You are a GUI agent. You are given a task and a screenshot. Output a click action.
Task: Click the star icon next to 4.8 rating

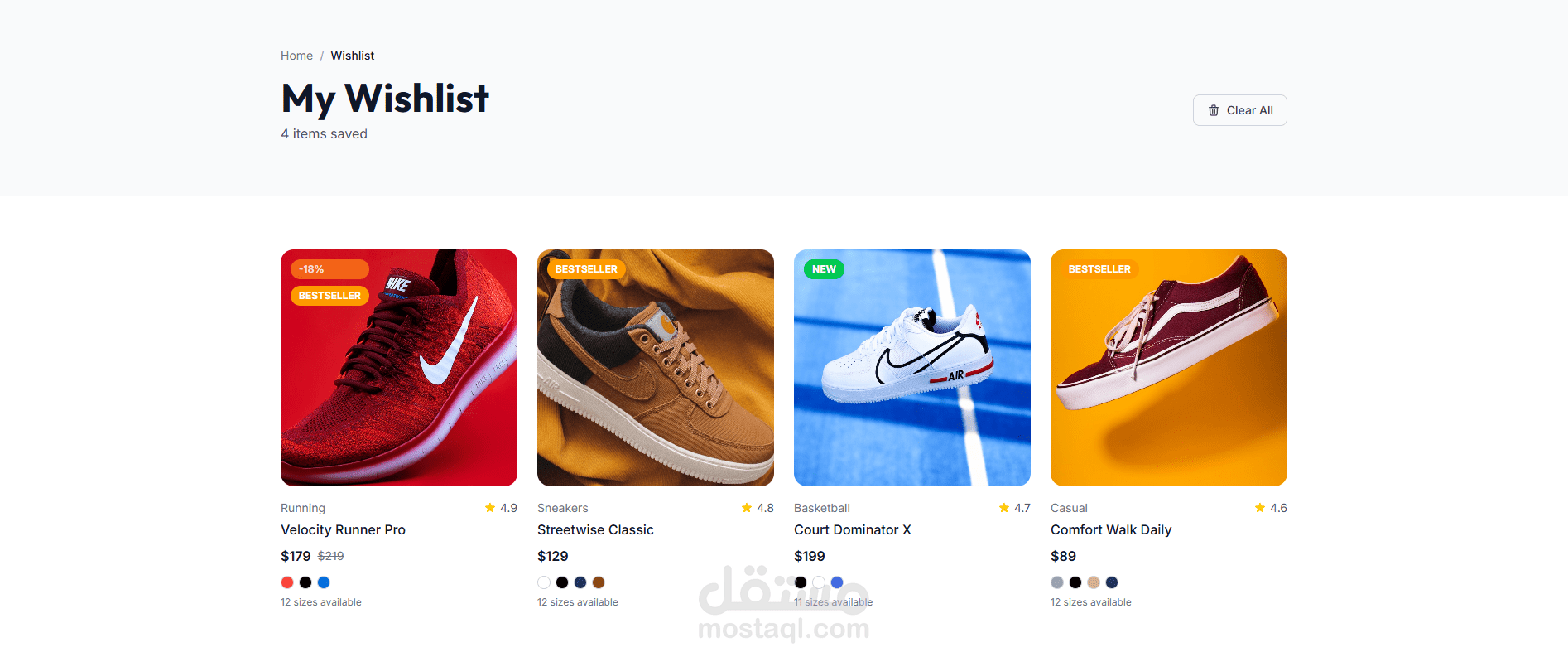point(747,508)
